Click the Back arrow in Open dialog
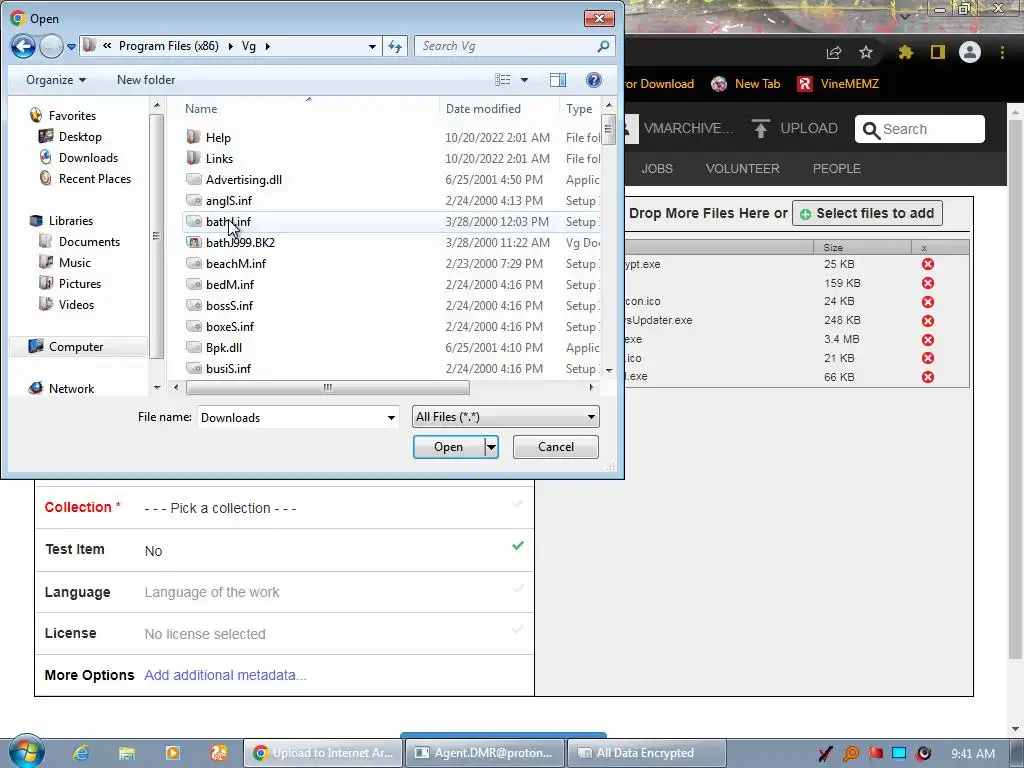This screenshot has height=768, width=1024. click(23, 46)
